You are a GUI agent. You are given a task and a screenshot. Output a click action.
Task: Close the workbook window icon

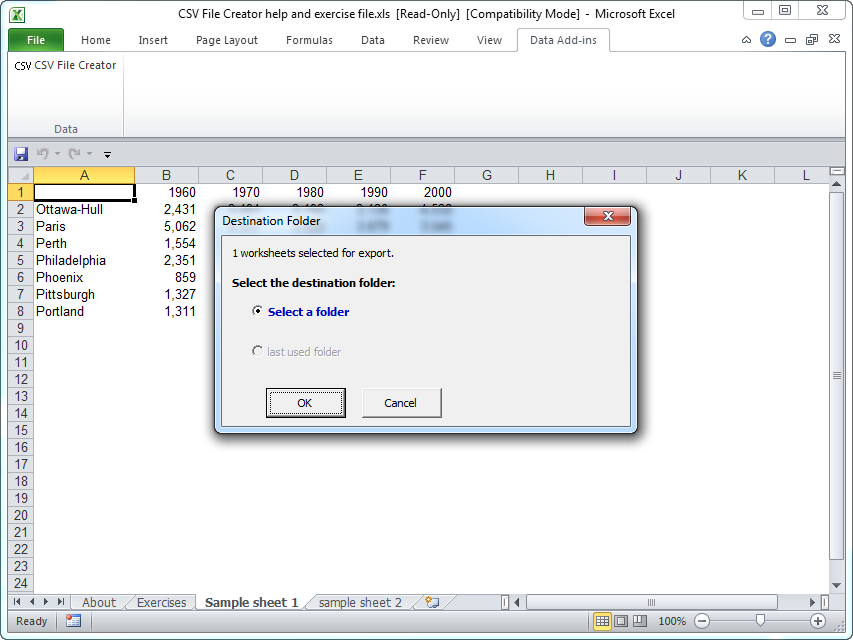tap(834, 39)
